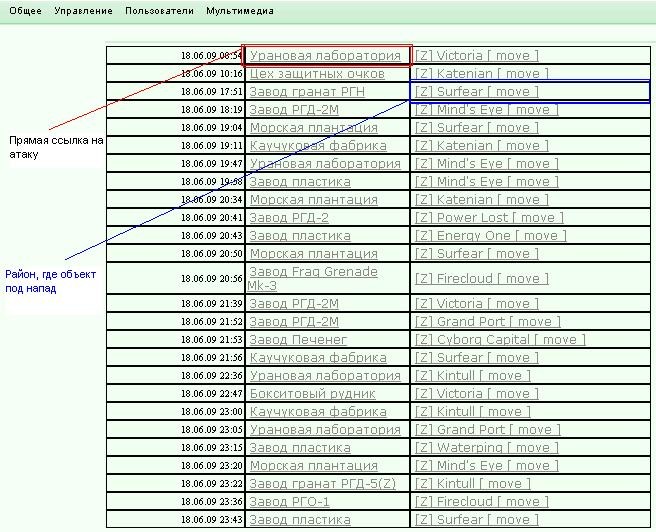Go to [Z] Surfear in 23:43 row
The image size is (656, 532).
coord(477,519)
